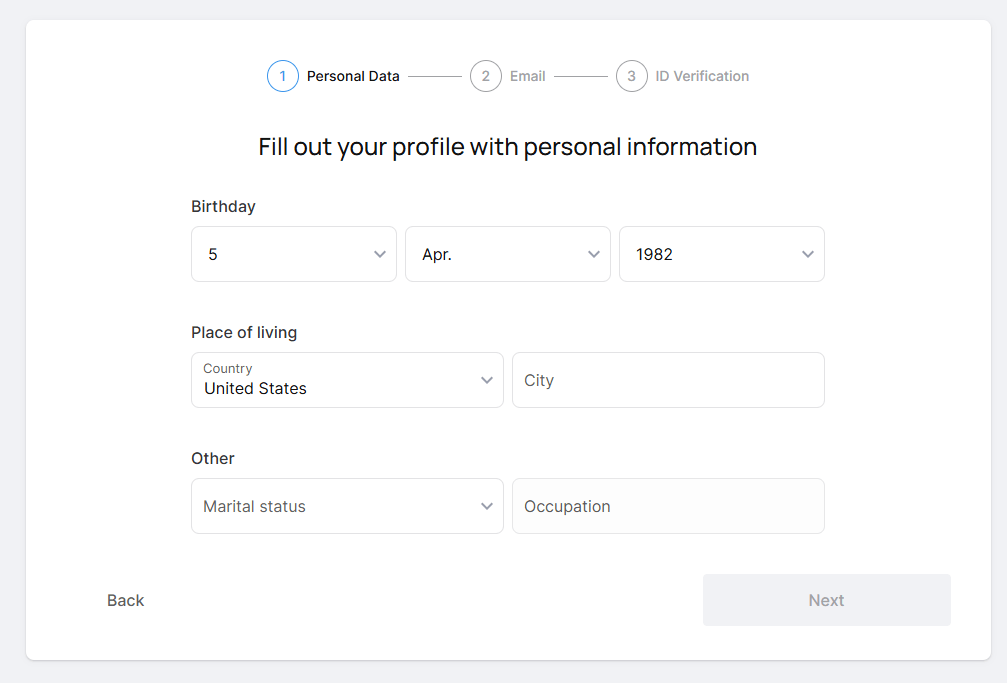Click the chevron on the Country selector

tap(487, 380)
